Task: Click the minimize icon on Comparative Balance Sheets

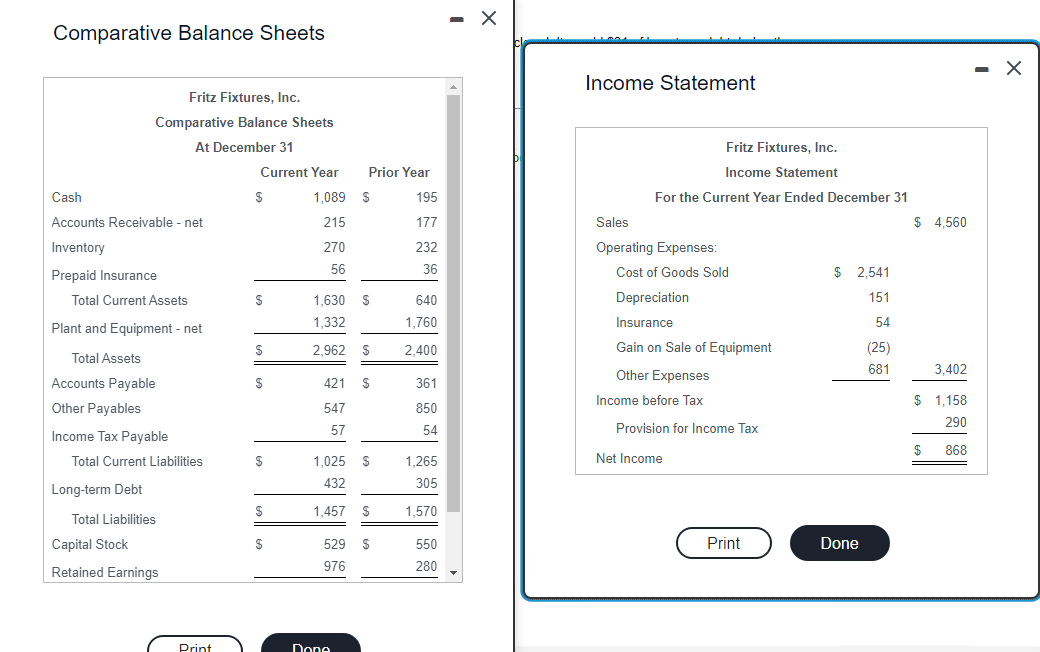Action: tap(455, 18)
